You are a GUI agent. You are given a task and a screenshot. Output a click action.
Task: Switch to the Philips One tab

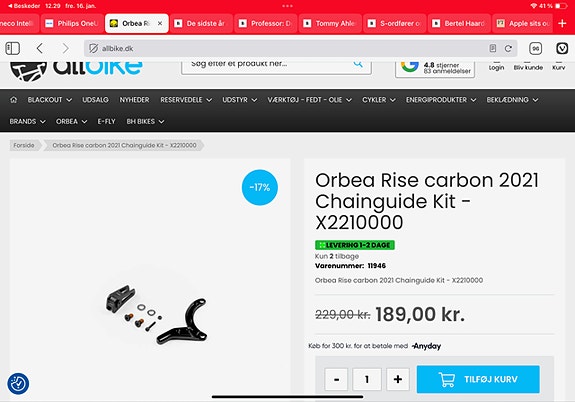tap(72, 23)
